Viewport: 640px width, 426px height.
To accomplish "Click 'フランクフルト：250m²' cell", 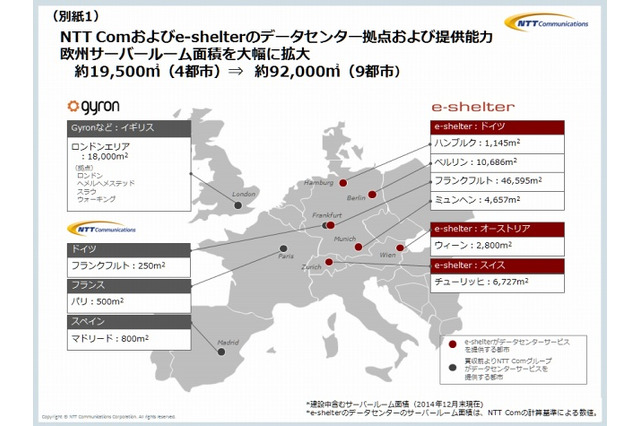I will click(129, 266).
